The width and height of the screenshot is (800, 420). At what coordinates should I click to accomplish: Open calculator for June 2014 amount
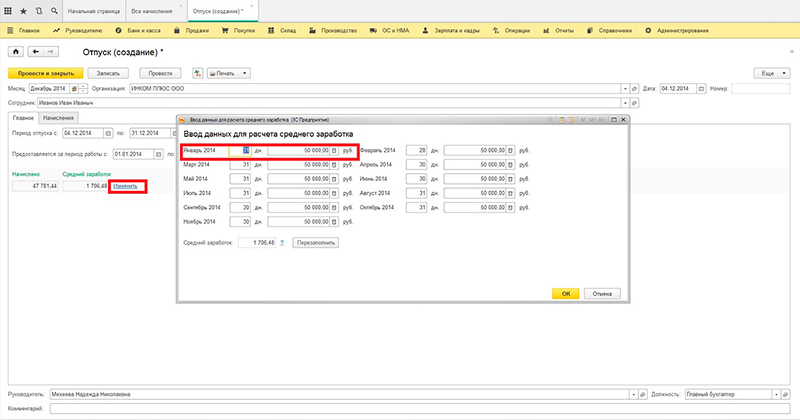point(510,179)
